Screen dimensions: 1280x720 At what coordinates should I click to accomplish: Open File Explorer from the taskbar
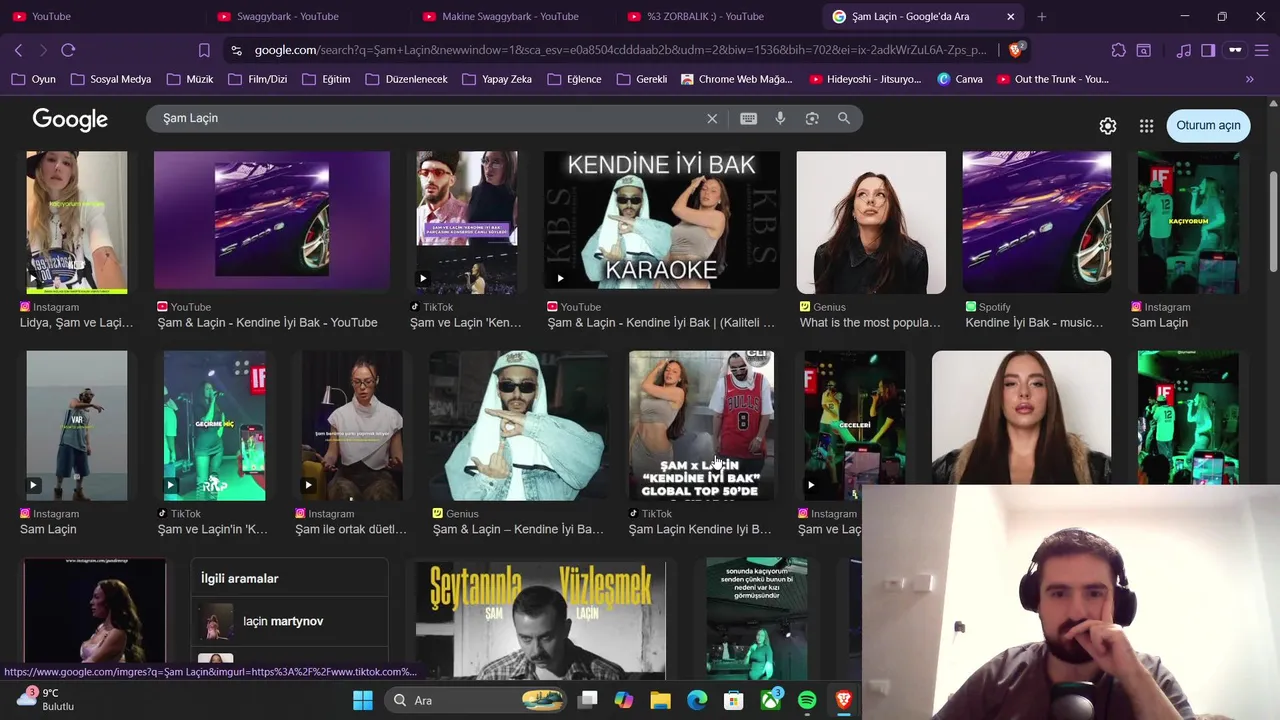pos(660,700)
